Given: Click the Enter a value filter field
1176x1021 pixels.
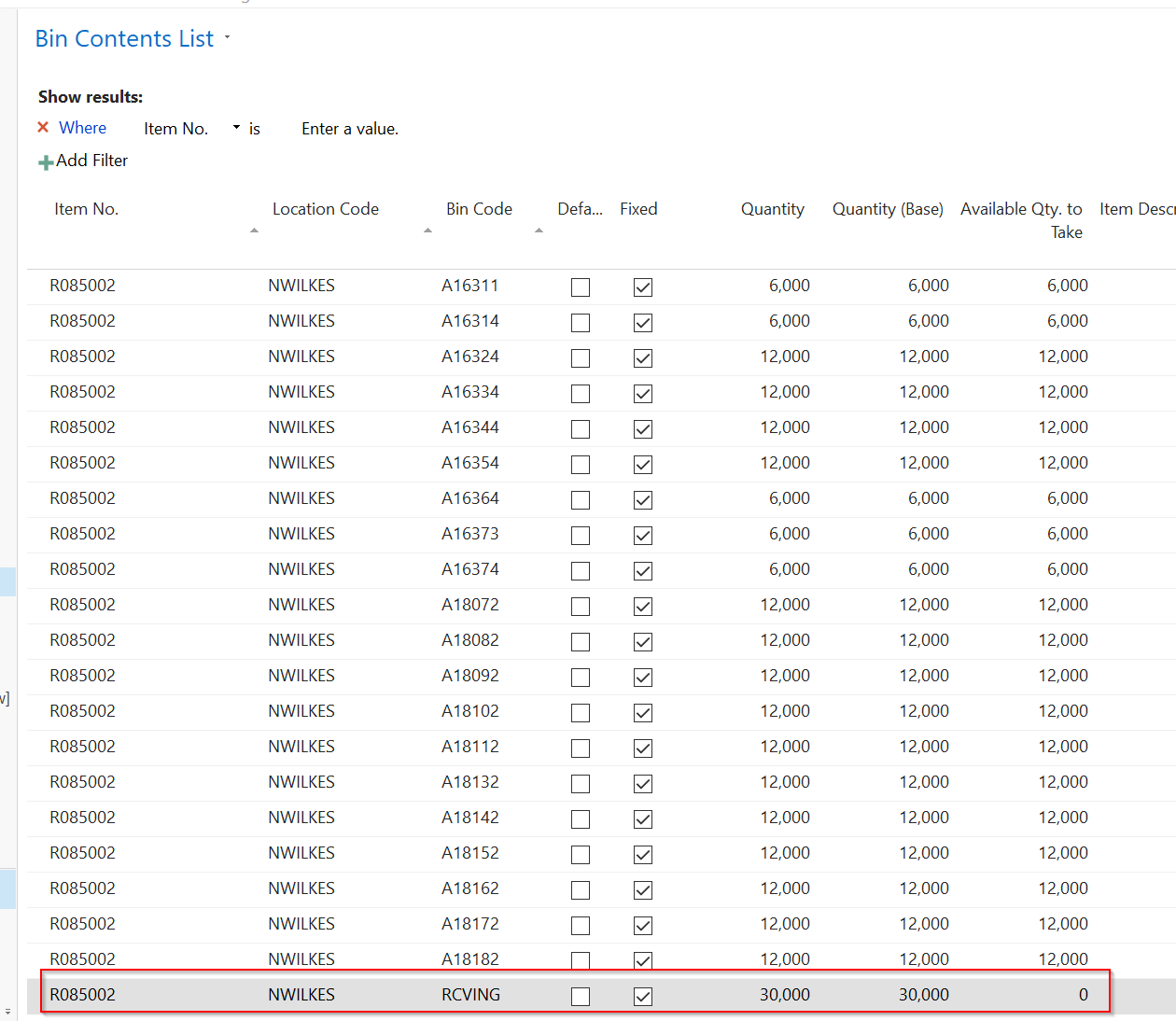Looking at the screenshot, I should coord(349,129).
